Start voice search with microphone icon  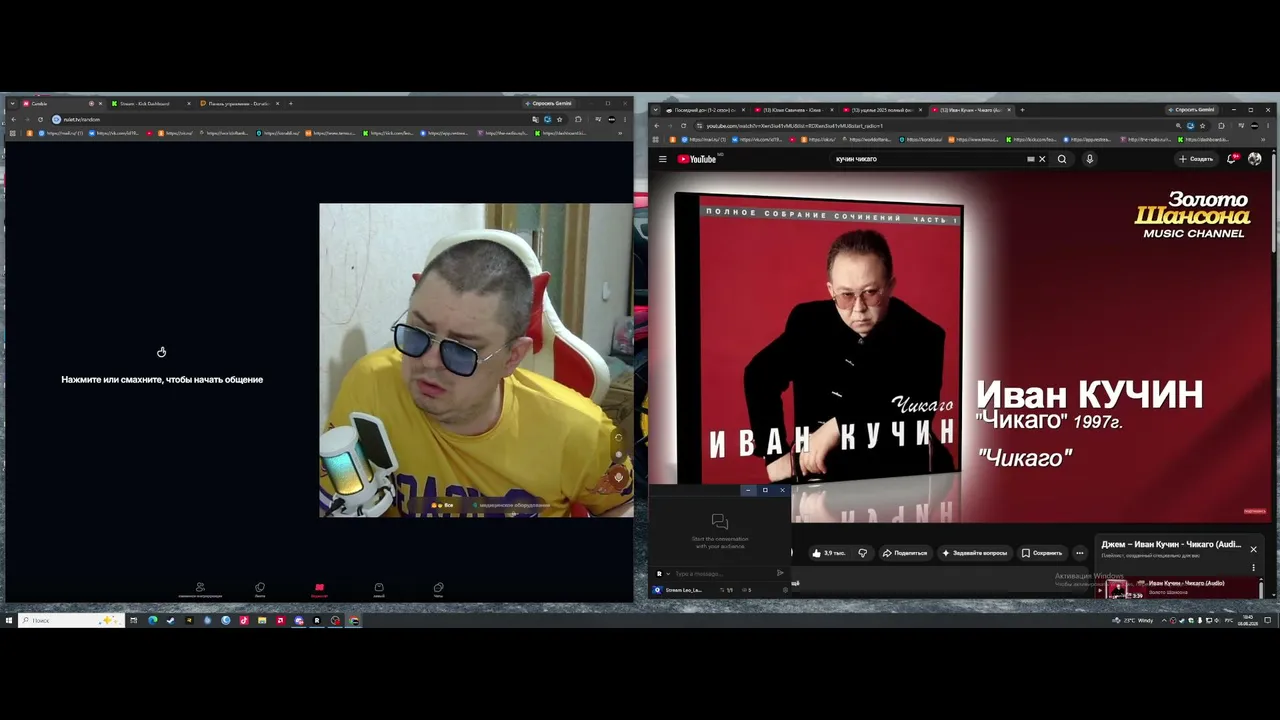(1089, 159)
